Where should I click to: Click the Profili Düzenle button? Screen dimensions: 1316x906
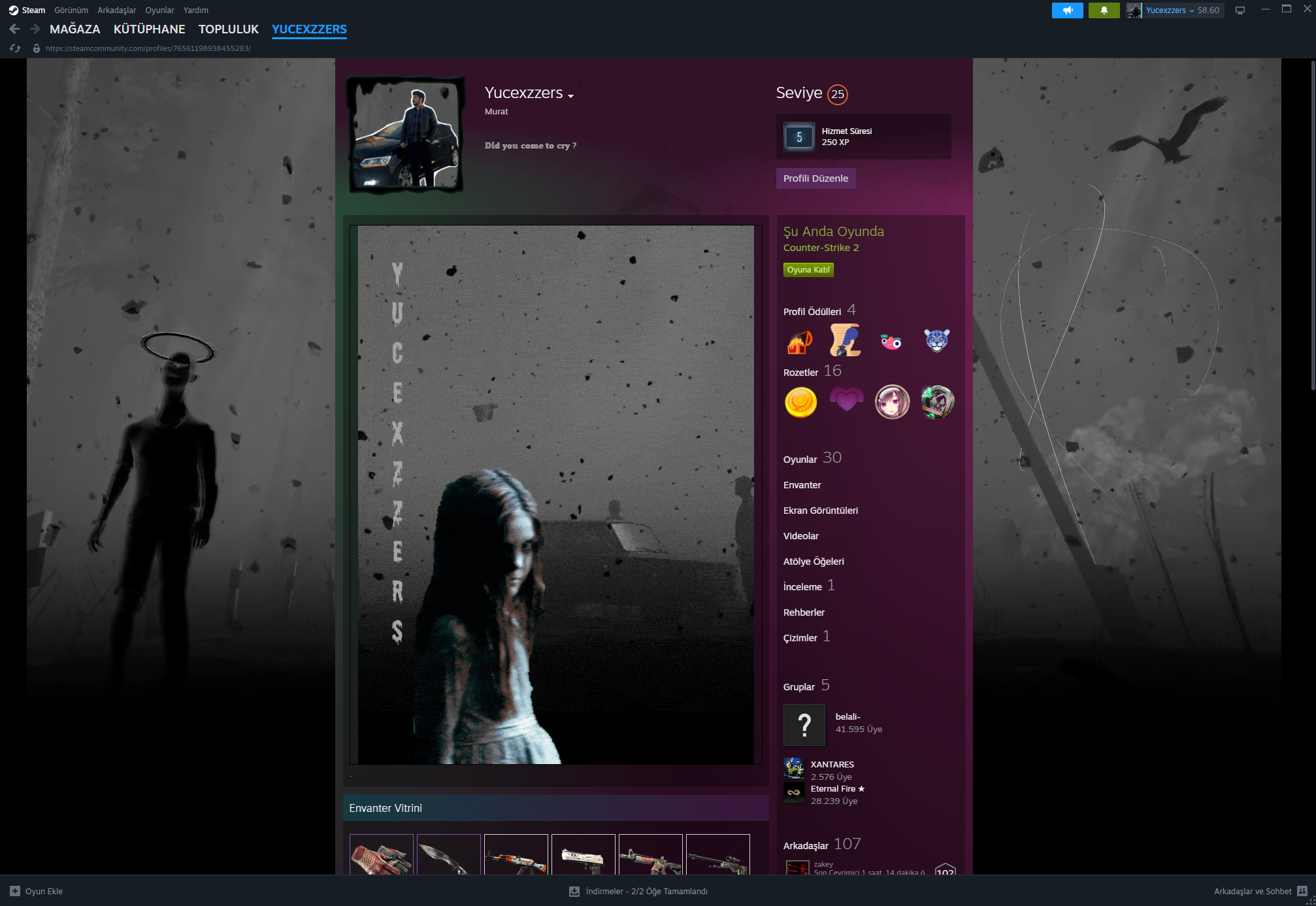(x=815, y=178)
